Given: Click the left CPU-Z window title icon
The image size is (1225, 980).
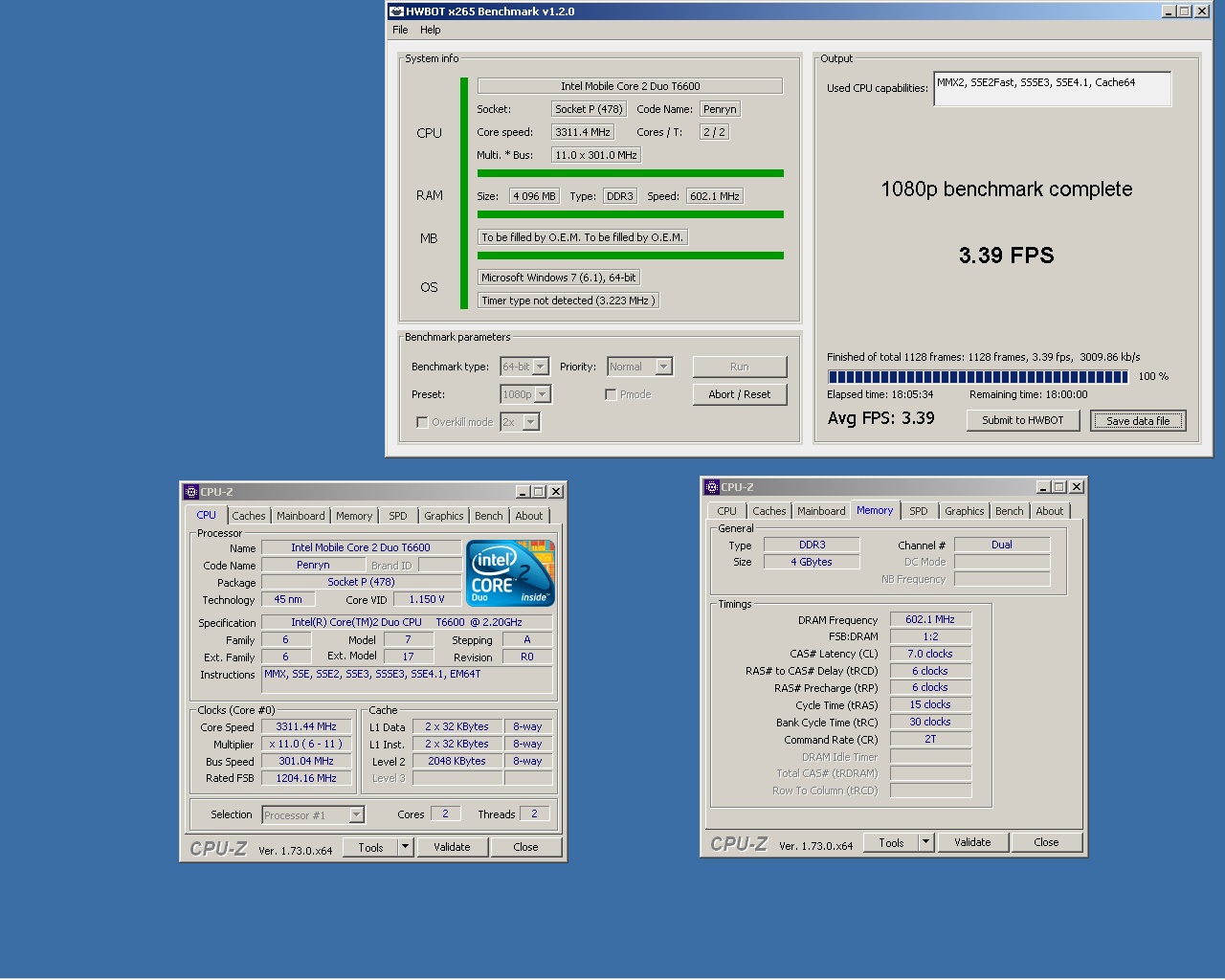Looking at the screenshot, I should (190, 492).
